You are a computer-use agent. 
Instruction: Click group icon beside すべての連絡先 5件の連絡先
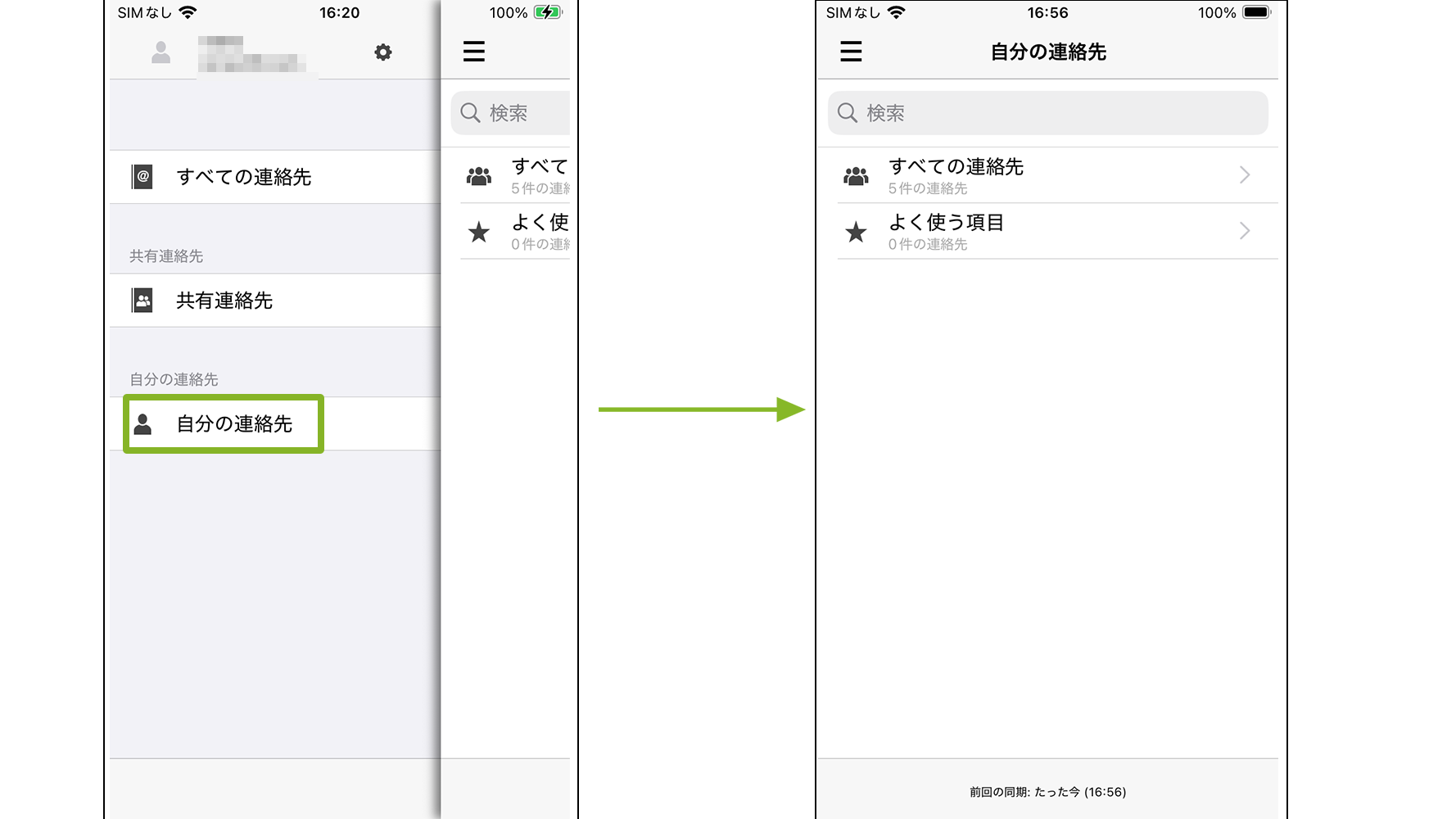(856, 176)
